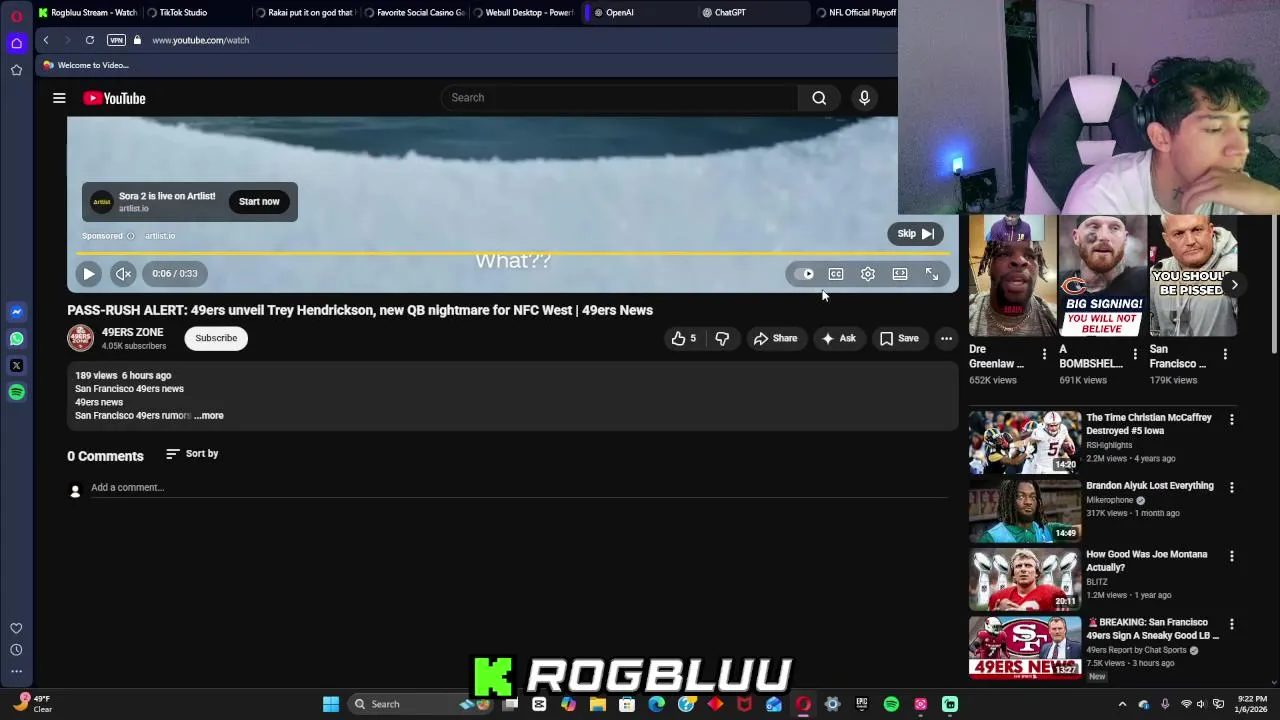Open the How Good Was Joe Montana thumbnail
1280x720 pixels.
[x=1025, y=578]
